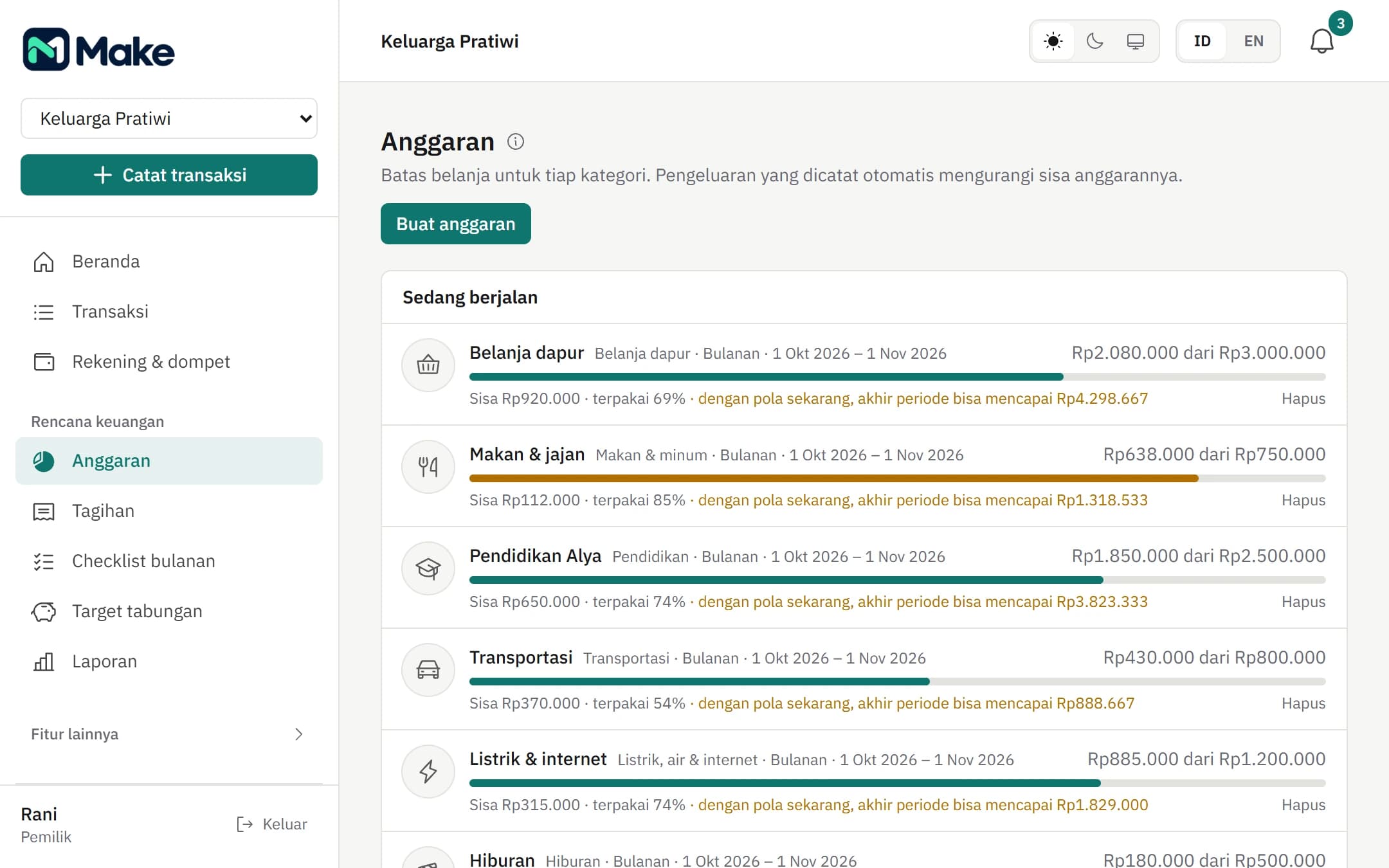The width and height of the screenshot is (1389, 868).
Task: Click the Makan & jajan orange progress bar
Action: point(898,478)
